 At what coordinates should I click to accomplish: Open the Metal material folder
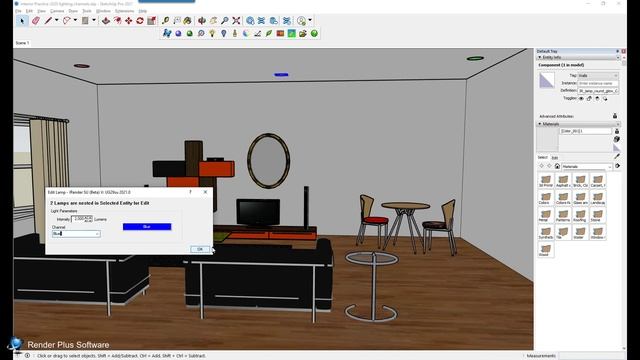[546, 215]
